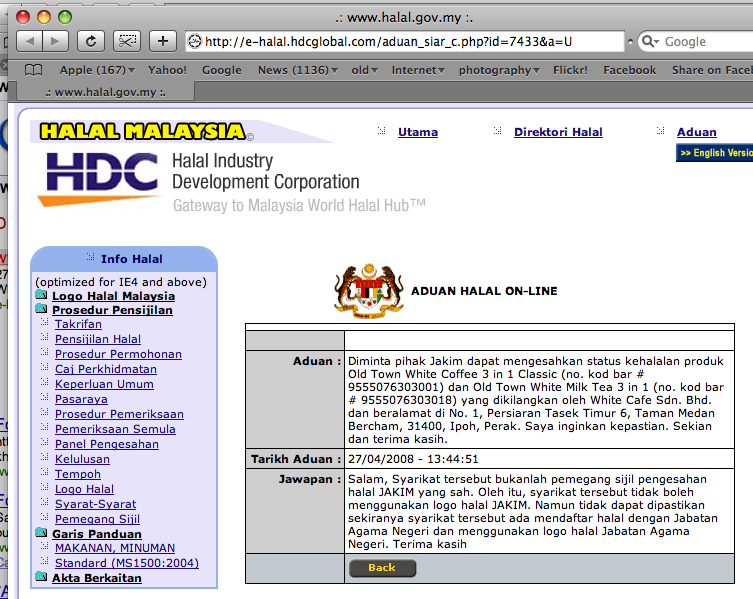Switch to English Version
The height and width of the screenshot is (599, 753).
[715, 153]
